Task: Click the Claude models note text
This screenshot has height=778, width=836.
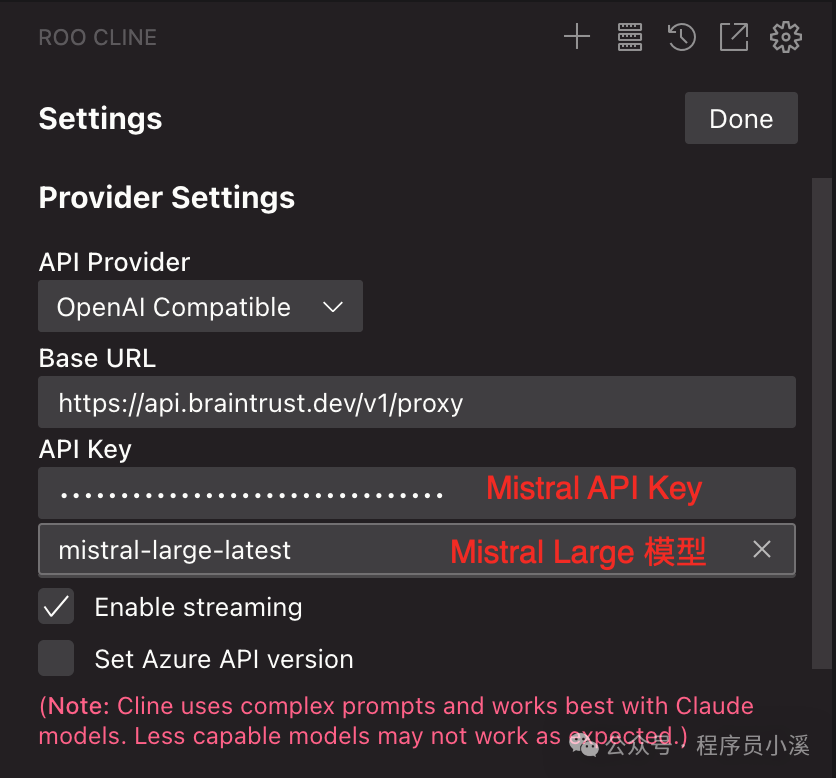Action: [396, 721]
